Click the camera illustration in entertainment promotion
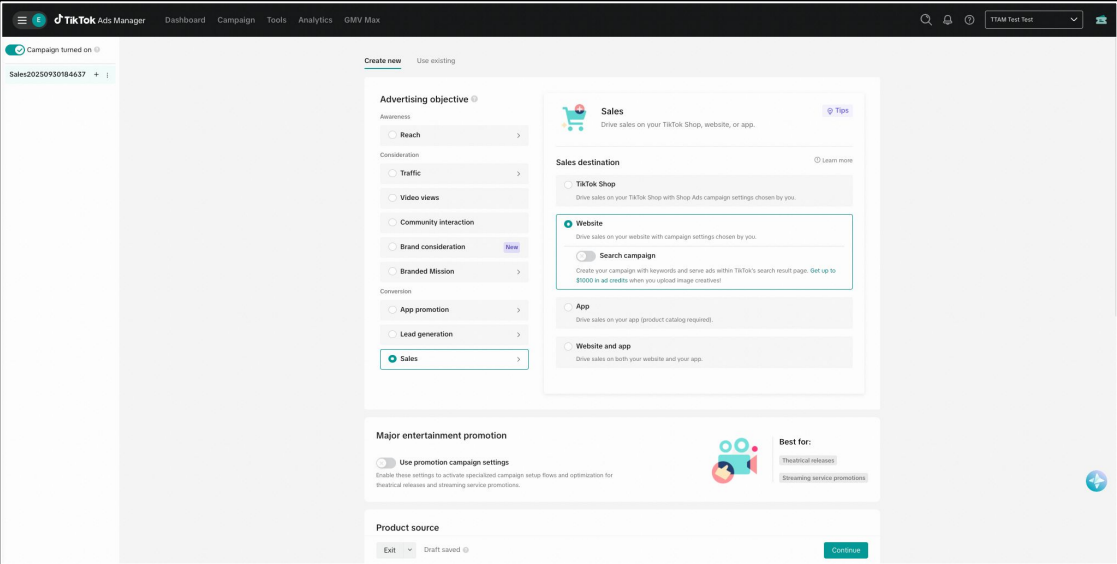This screenshot has height=564, width=1117. pos(734,460)
